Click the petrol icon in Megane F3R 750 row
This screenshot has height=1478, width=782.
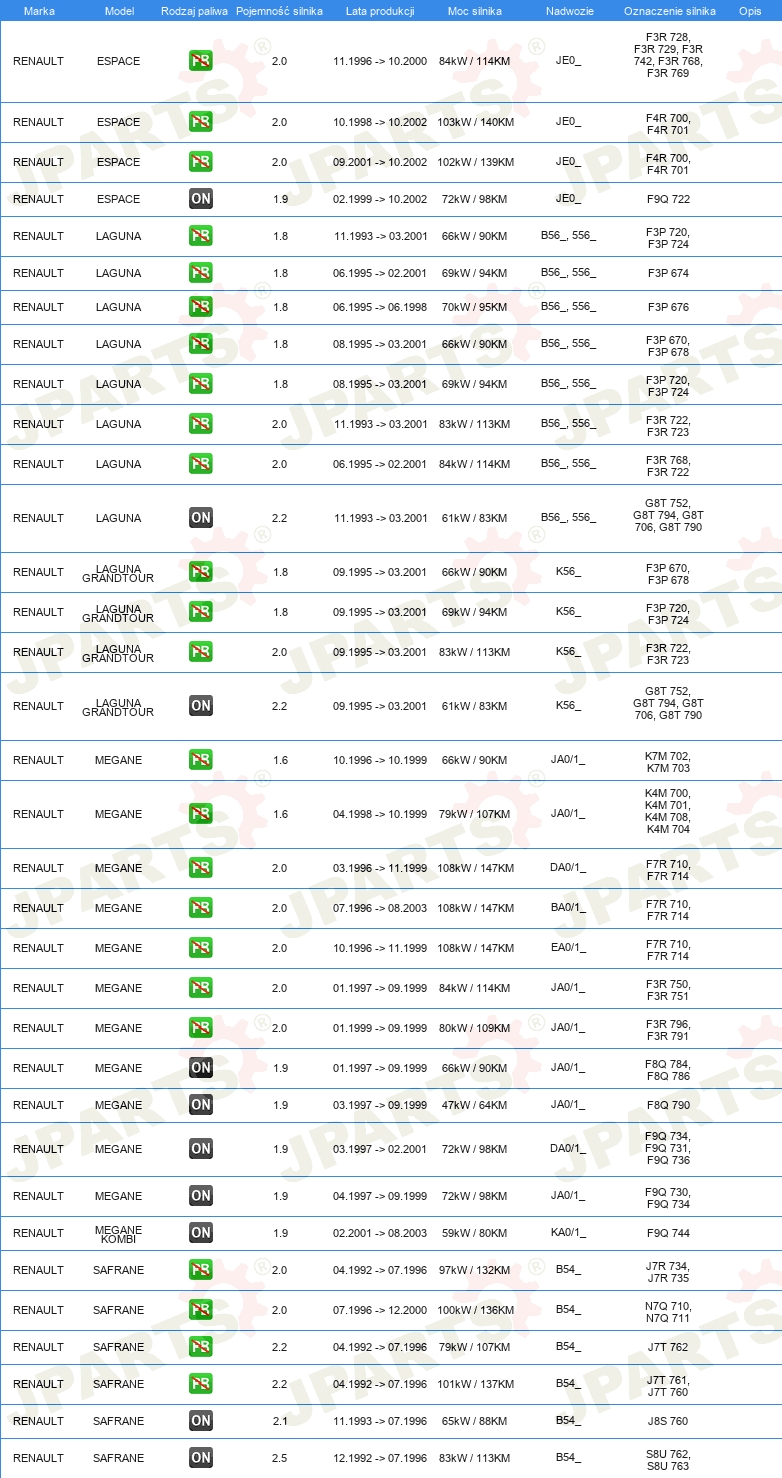click(x=201, y=988)
